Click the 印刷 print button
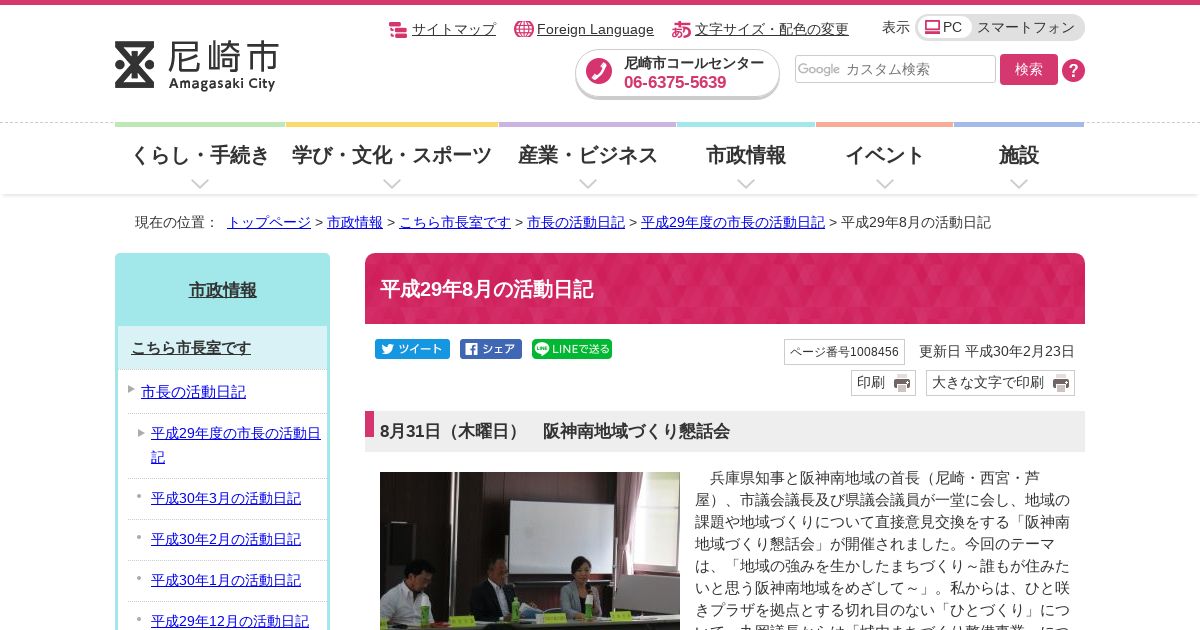Viewport: 1200px width, 630px height. [883, 383]
